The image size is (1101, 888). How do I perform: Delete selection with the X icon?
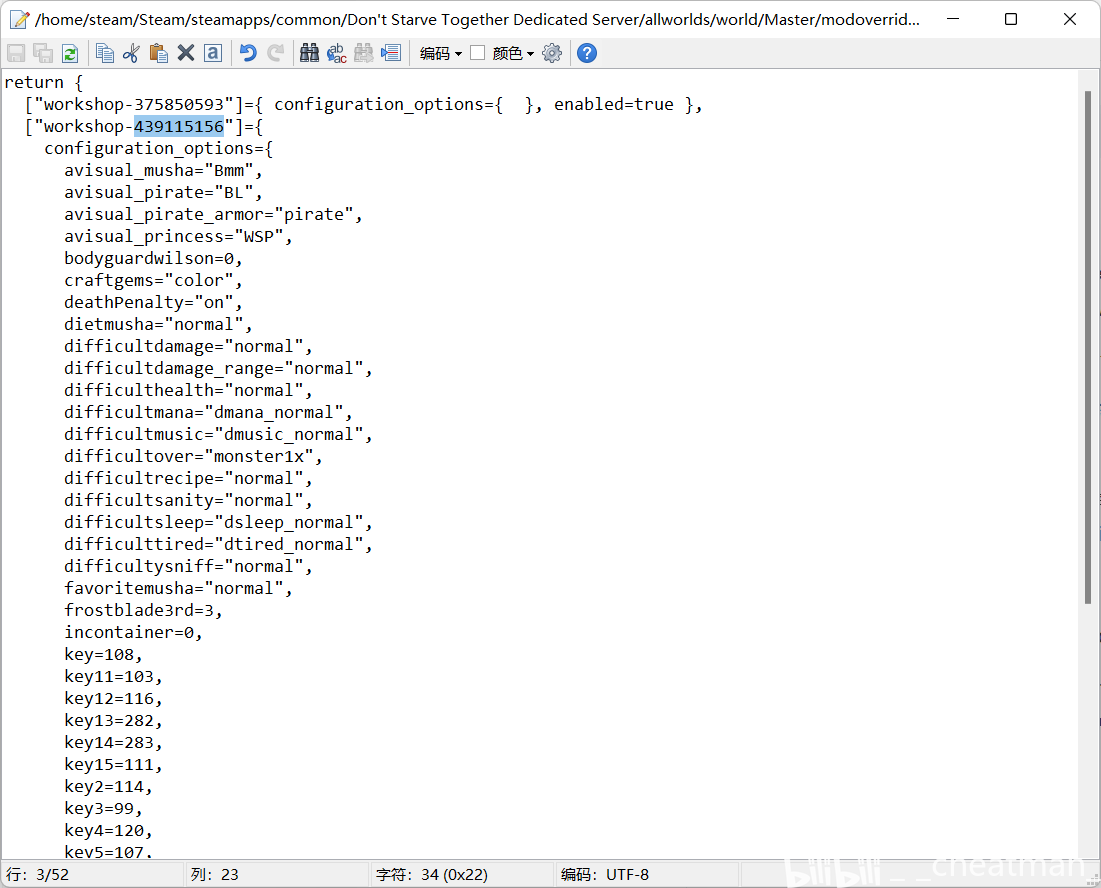(185, 53)
